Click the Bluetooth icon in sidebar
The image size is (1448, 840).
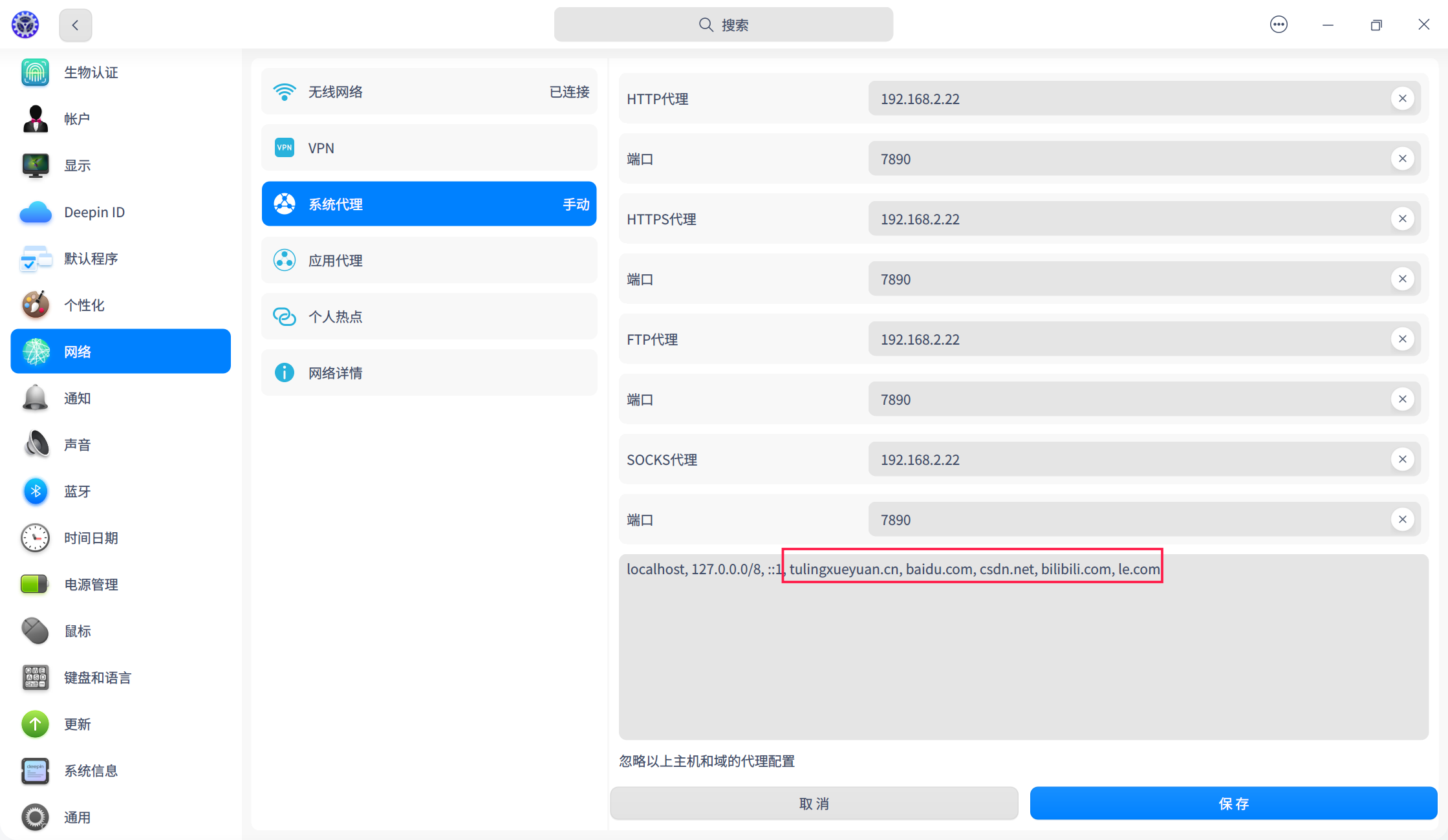point(35,491)
